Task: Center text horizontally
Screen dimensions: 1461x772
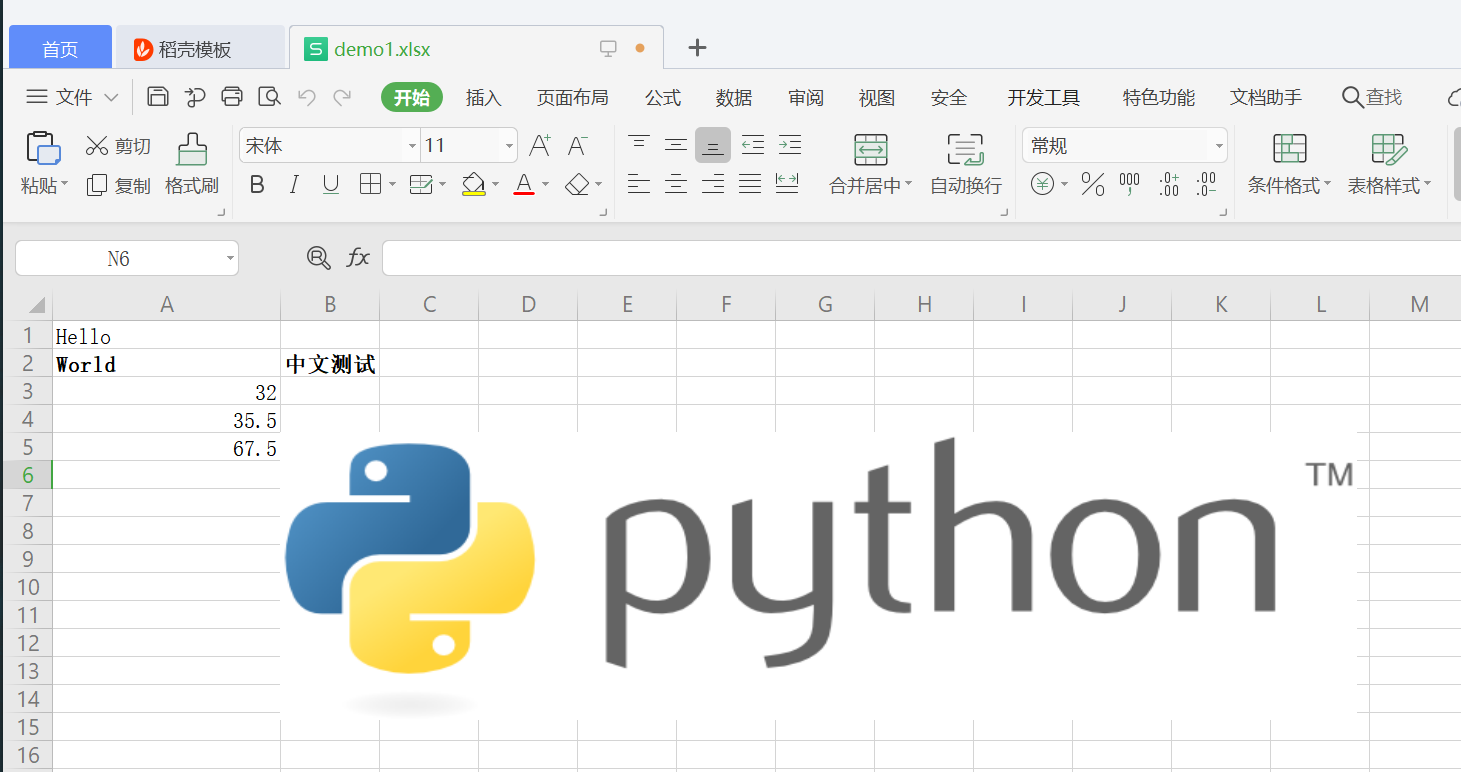Action: pos(676,184)
